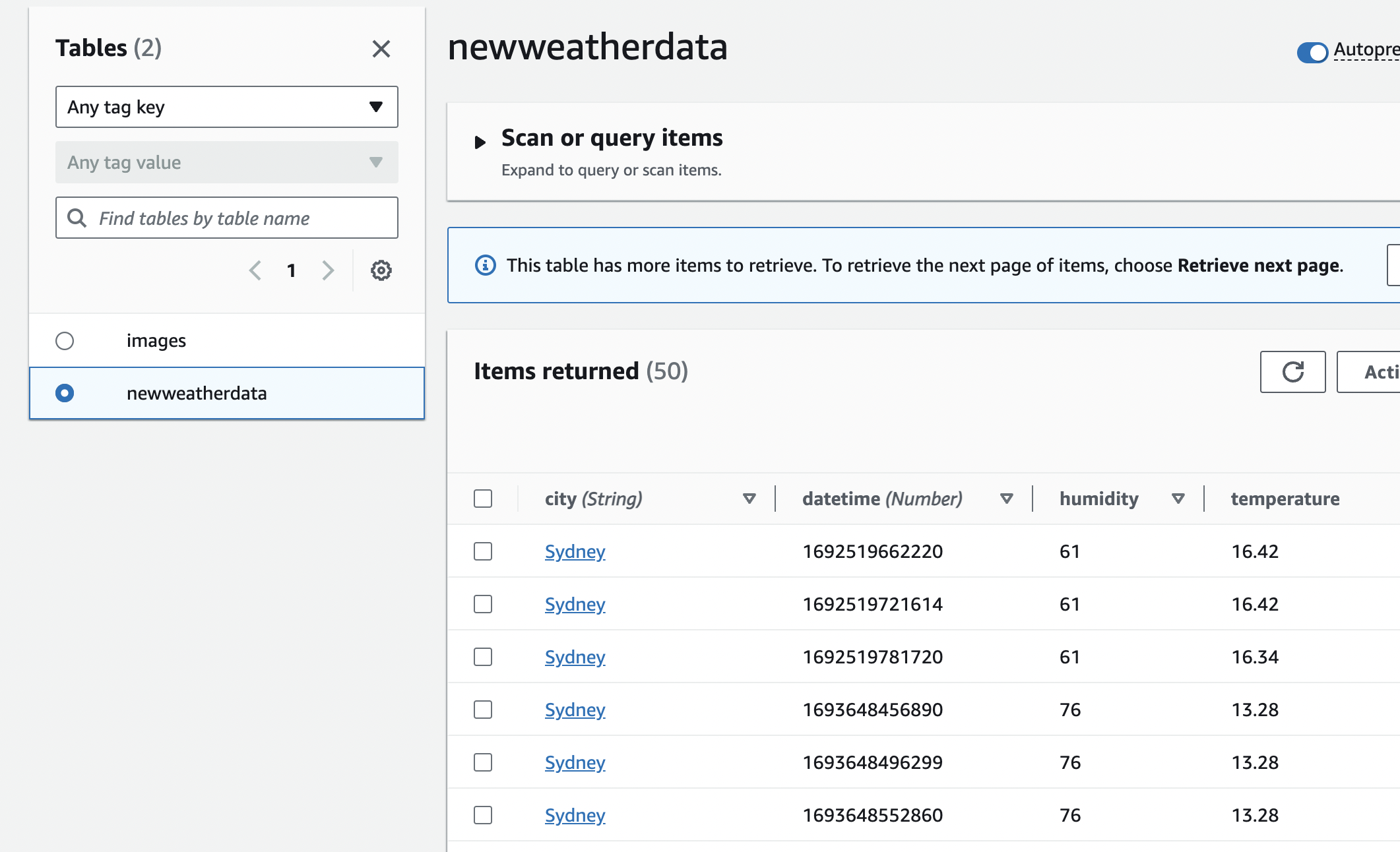Select the images table radio button
1400x852 pixels.
pos(65,341)
